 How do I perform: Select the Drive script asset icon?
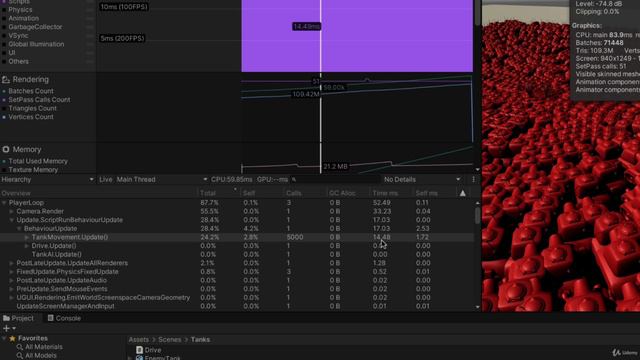point(139,350)
